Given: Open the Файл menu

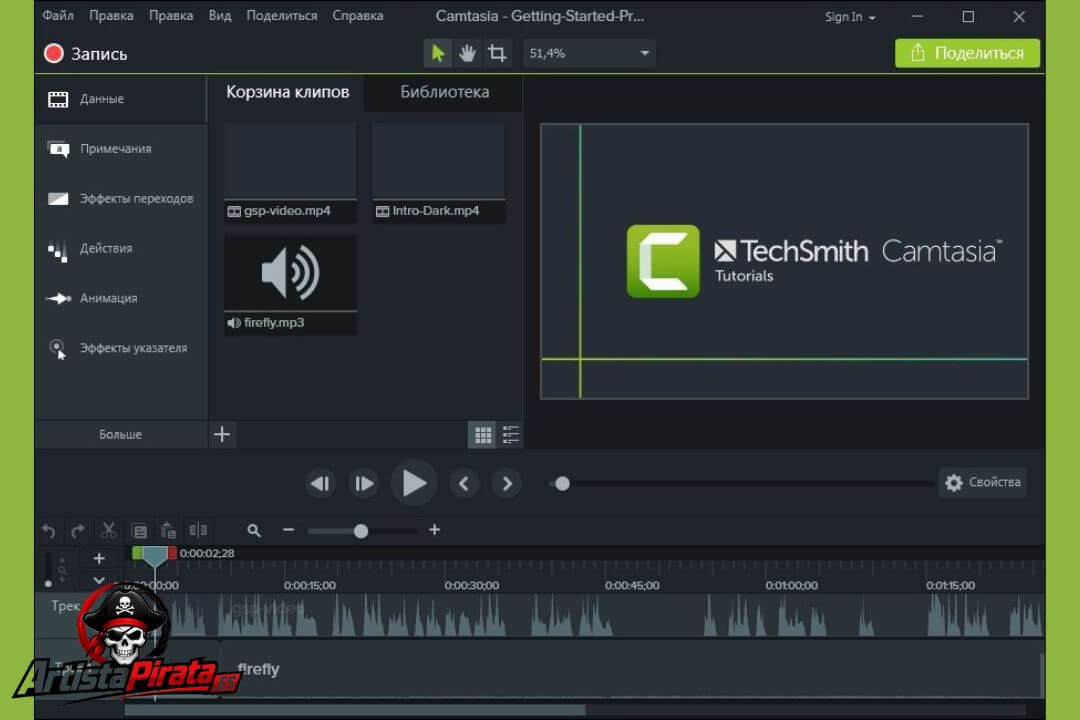Looking at the screenshot, I should 58,15.
